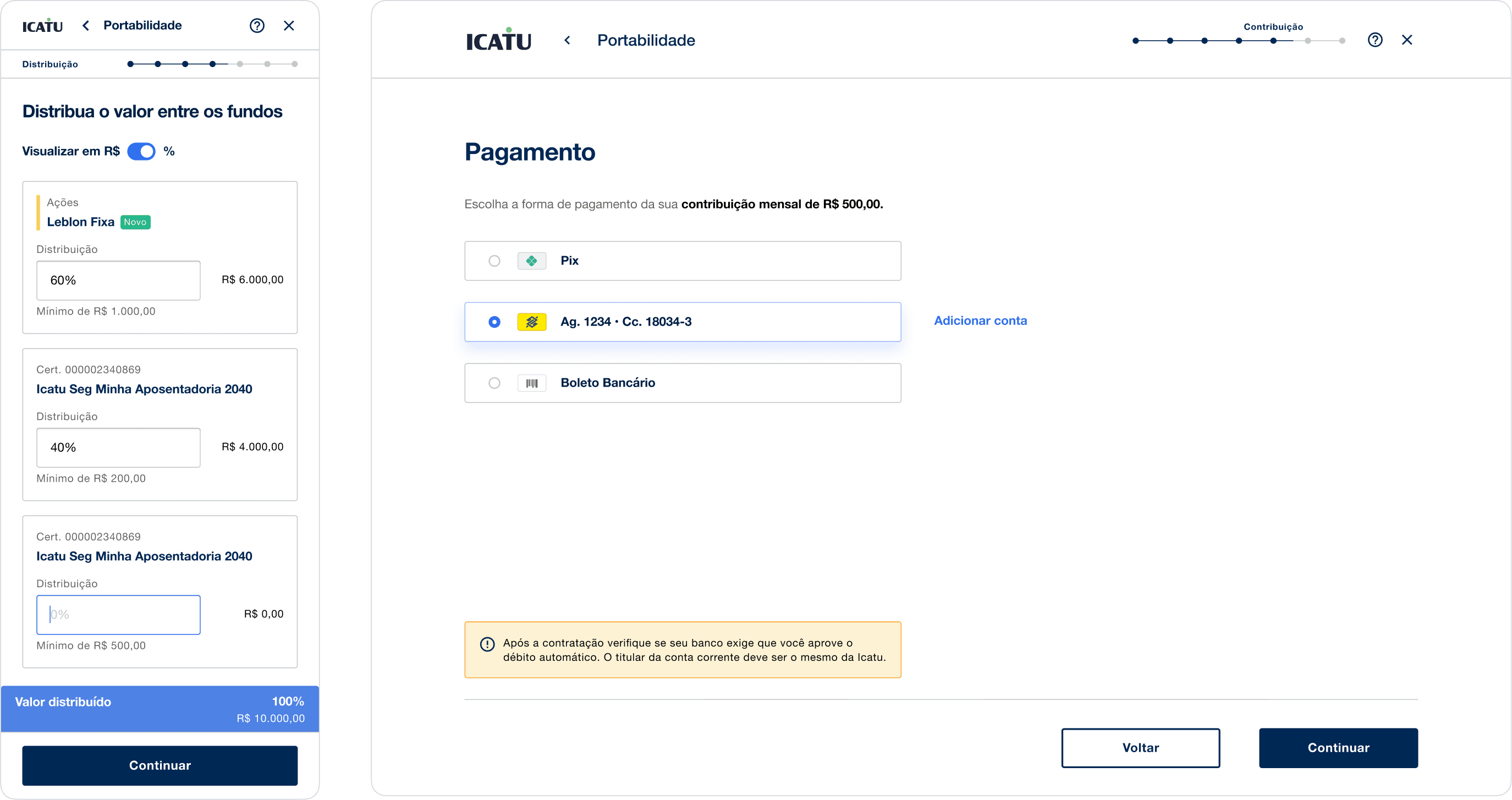Click the ICATU logo in the mobile panel
The height and width of the screenshot is (800, 1512).
click(42, 26)
